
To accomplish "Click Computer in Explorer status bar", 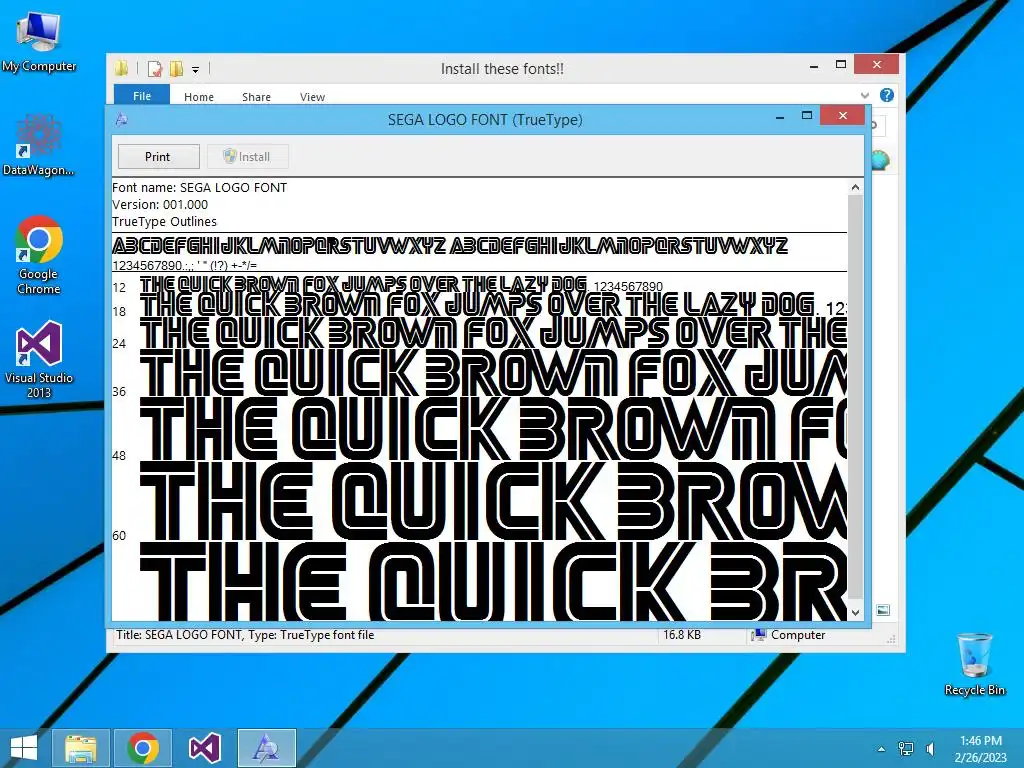I will click(x=788, y=635).
